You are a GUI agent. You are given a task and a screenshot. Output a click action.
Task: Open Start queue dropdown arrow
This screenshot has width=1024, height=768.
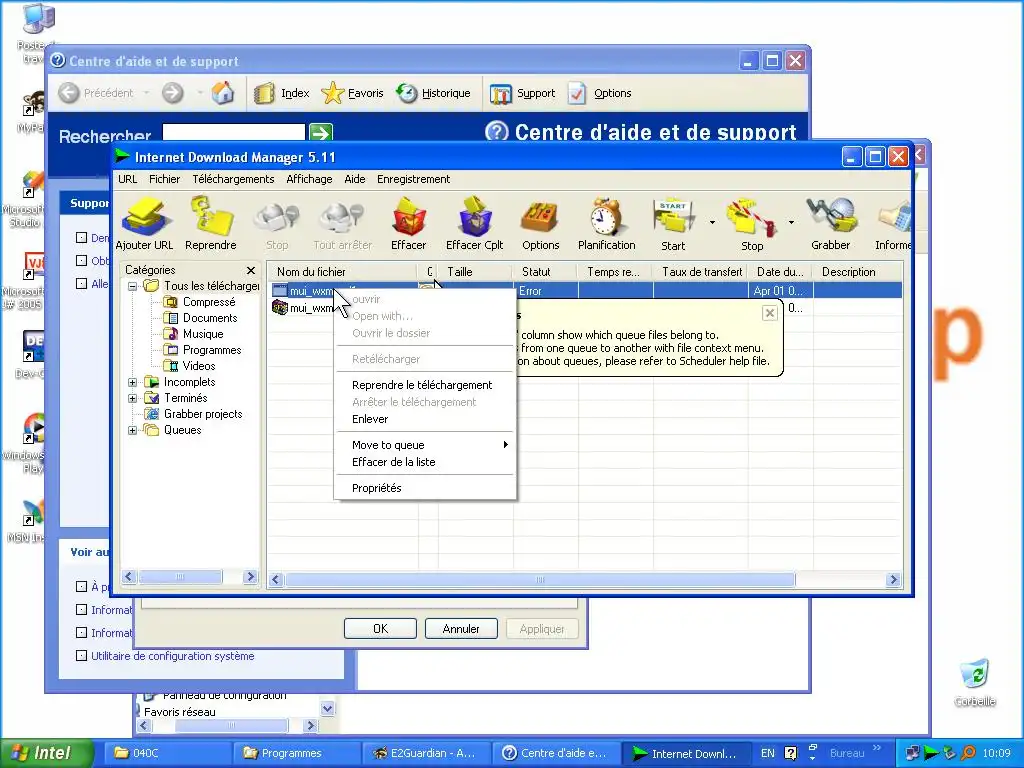pos(712,223)
